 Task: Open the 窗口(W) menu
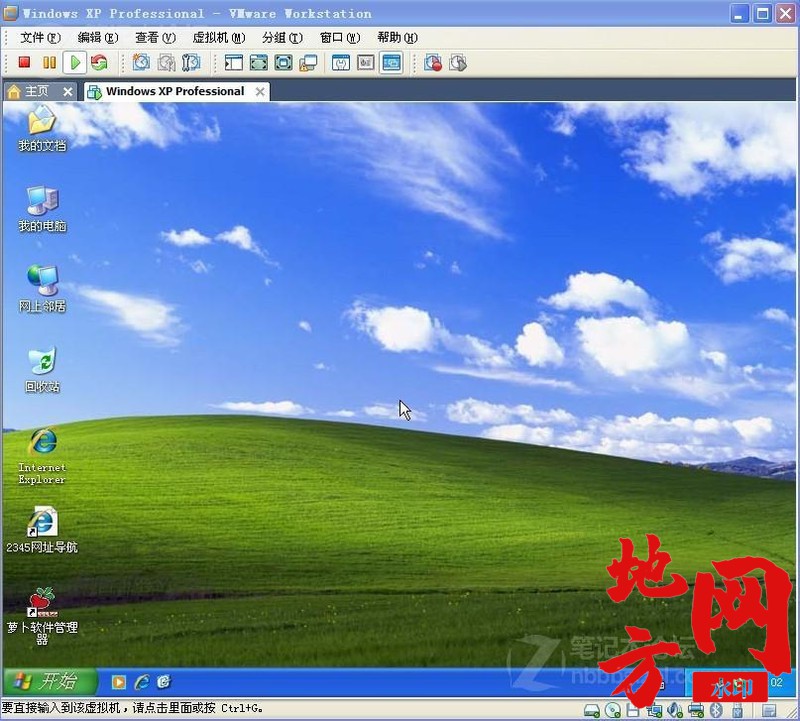point(340,38)
